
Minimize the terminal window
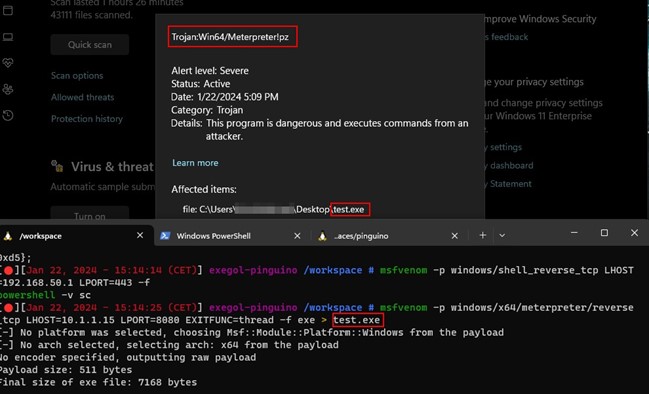(x=574, y=233)
